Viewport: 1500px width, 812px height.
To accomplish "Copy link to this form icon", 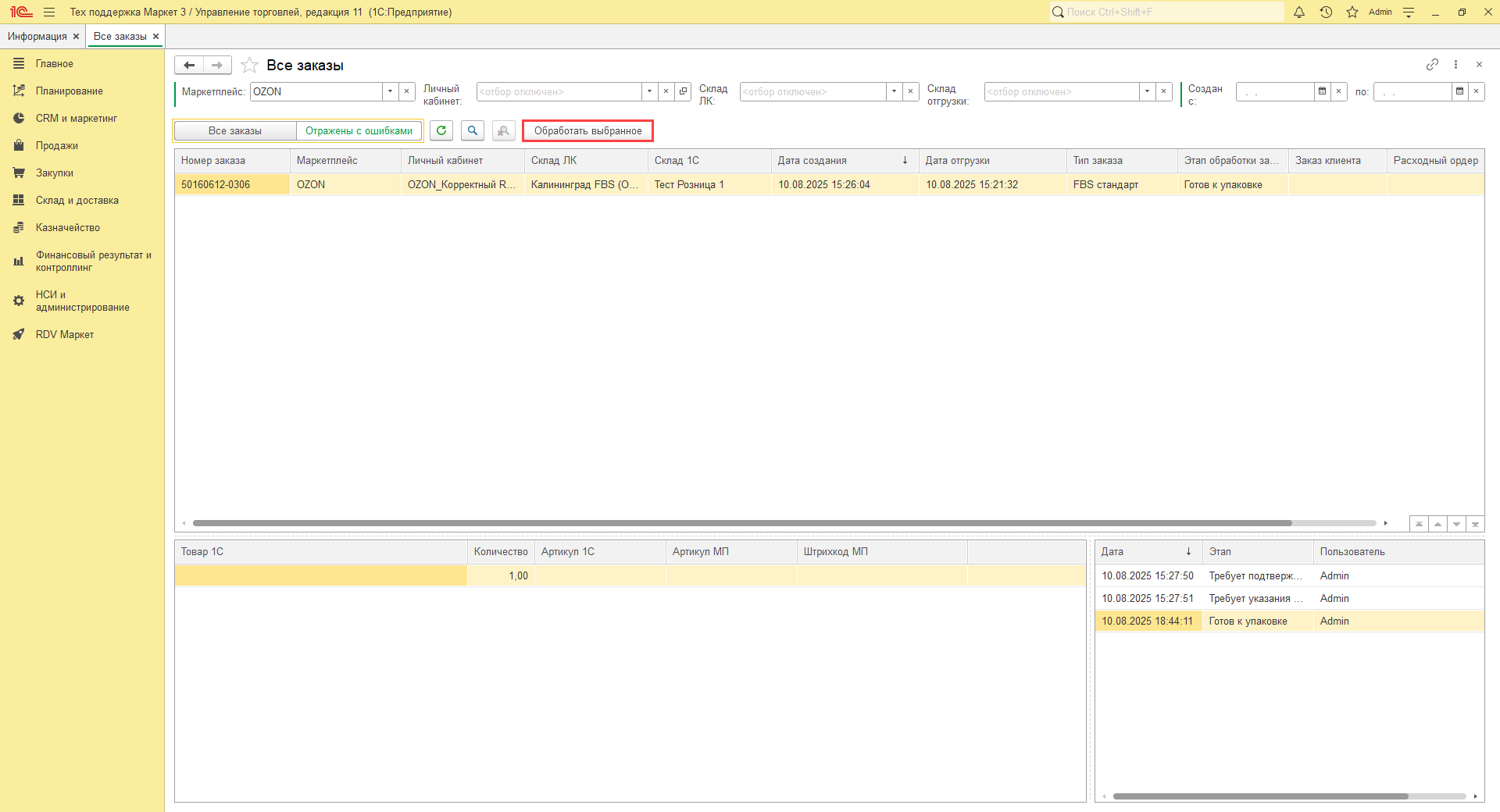I will 1432,65.
